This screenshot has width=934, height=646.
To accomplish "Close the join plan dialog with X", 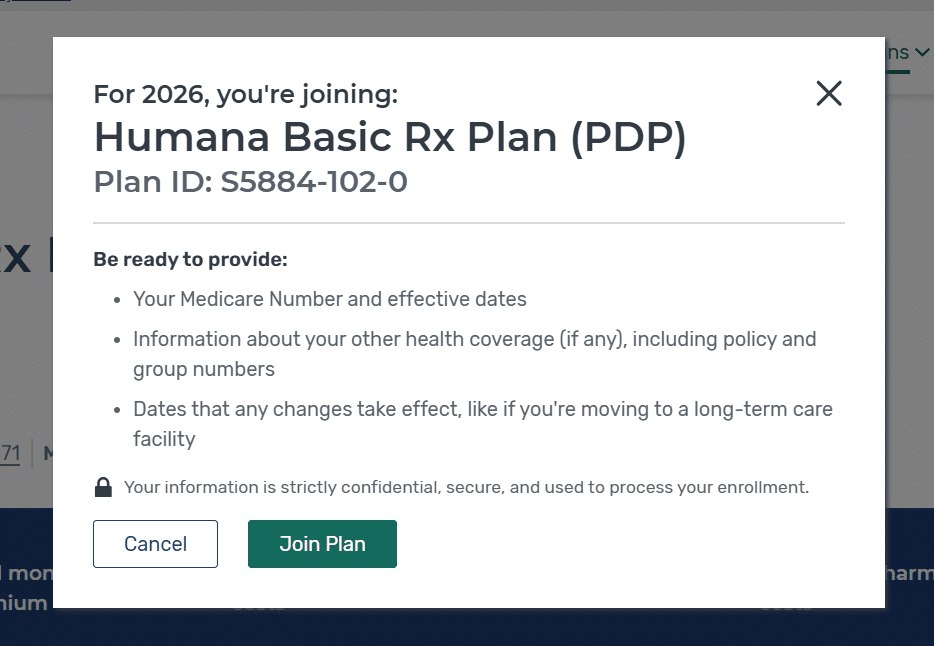I will (829, 94).
